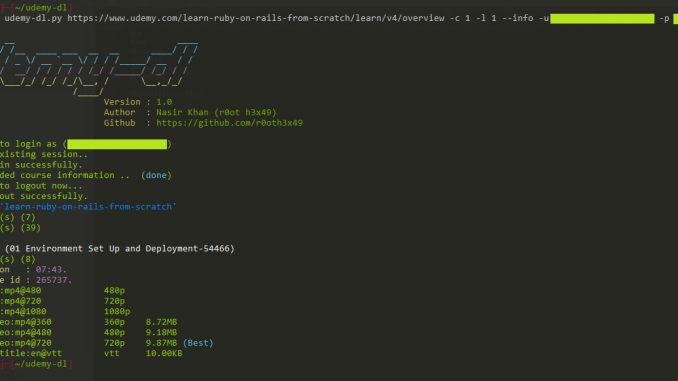This screenshot has height=381, width=678.
Task: Click the 'vtt' subtitle format text
Action: coord(112,353)
